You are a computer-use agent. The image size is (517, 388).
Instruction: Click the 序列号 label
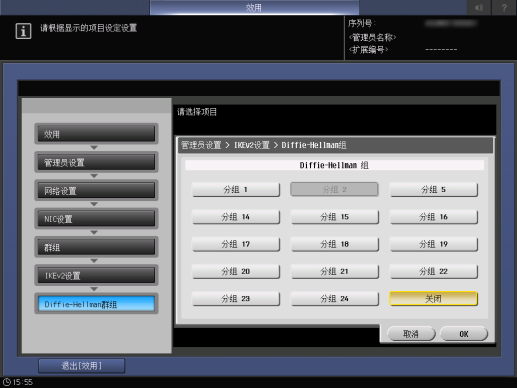point(362,23)
